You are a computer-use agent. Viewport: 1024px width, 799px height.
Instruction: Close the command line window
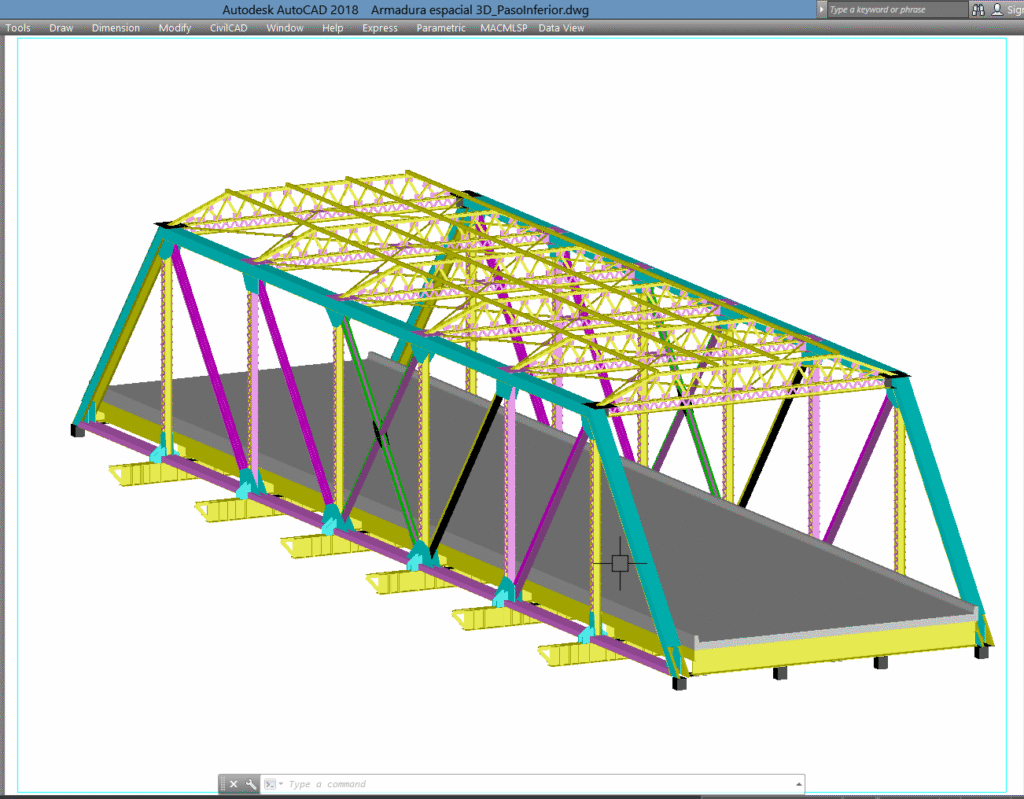[x=234, y=784]
